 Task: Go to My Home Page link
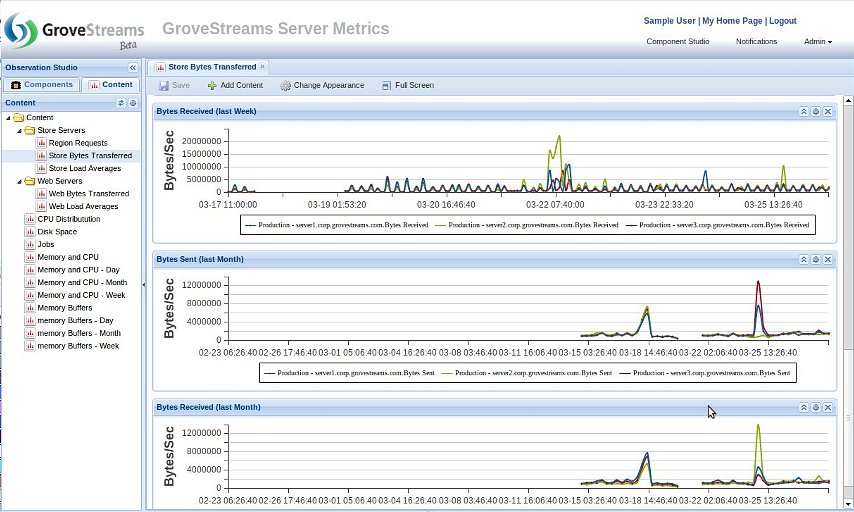(x=732, y=20)
